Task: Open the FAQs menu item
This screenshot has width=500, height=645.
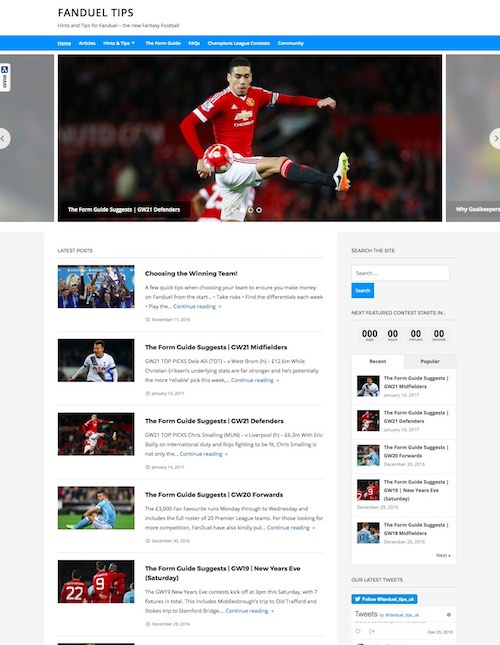Action: pyautogui.click(x=194, y=43)
